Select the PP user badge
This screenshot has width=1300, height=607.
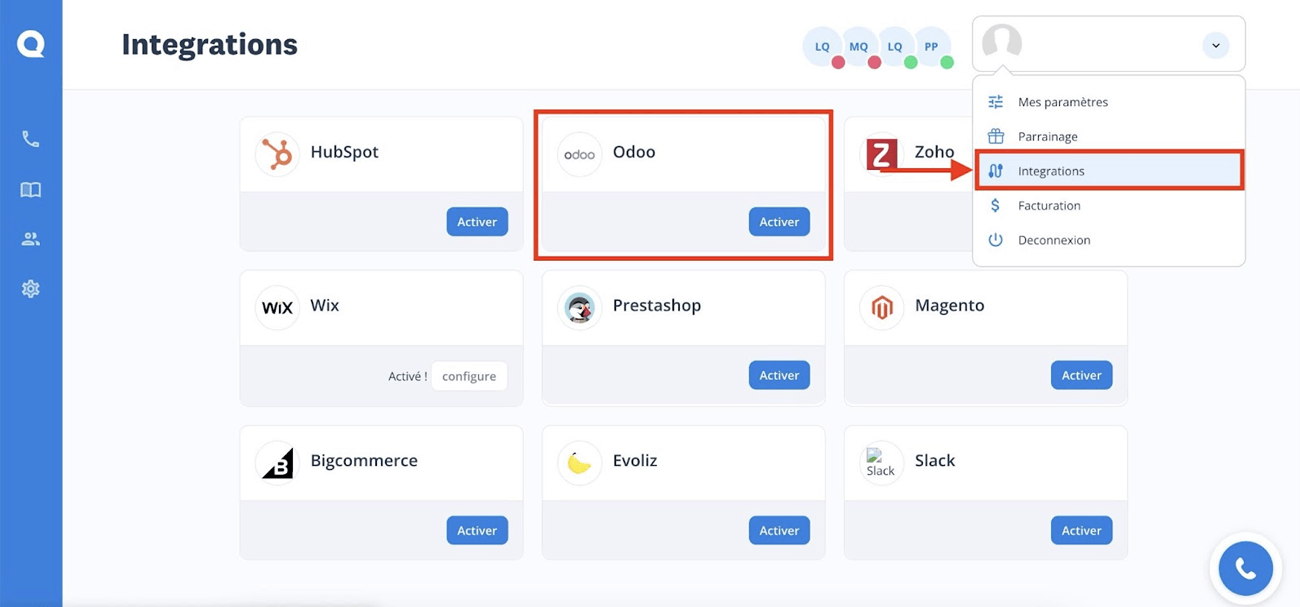coord(932,46)
